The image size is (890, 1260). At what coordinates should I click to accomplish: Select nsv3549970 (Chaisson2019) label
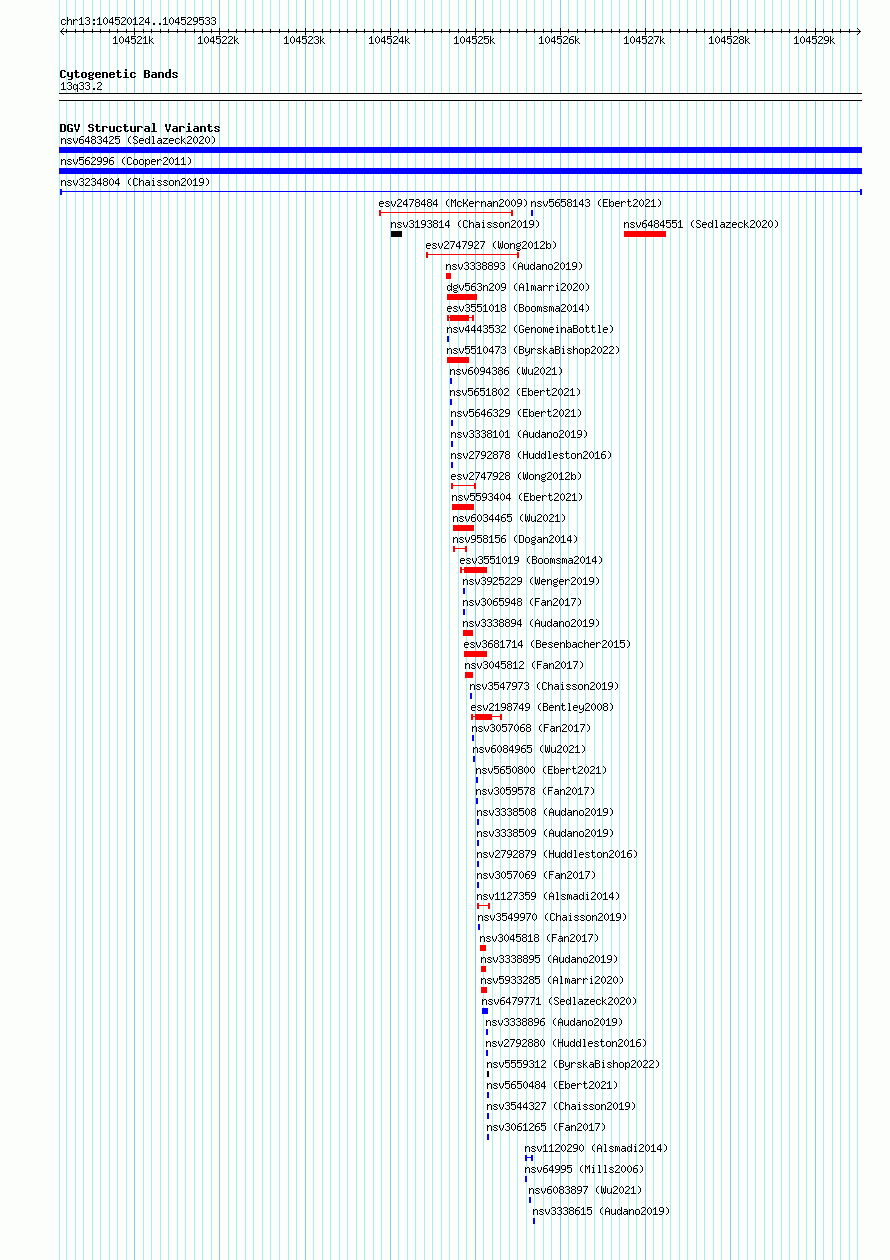[x=552, y=917]
